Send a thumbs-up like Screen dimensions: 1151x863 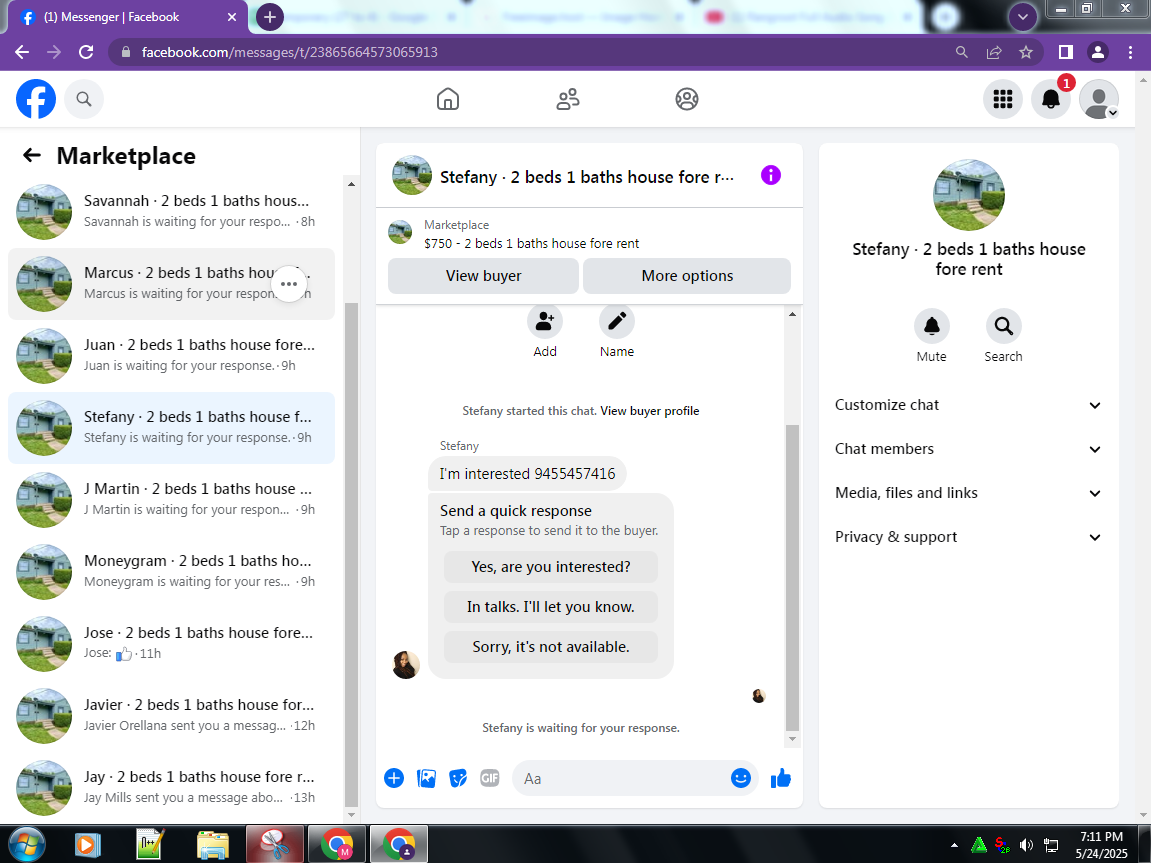coord(781,779)
